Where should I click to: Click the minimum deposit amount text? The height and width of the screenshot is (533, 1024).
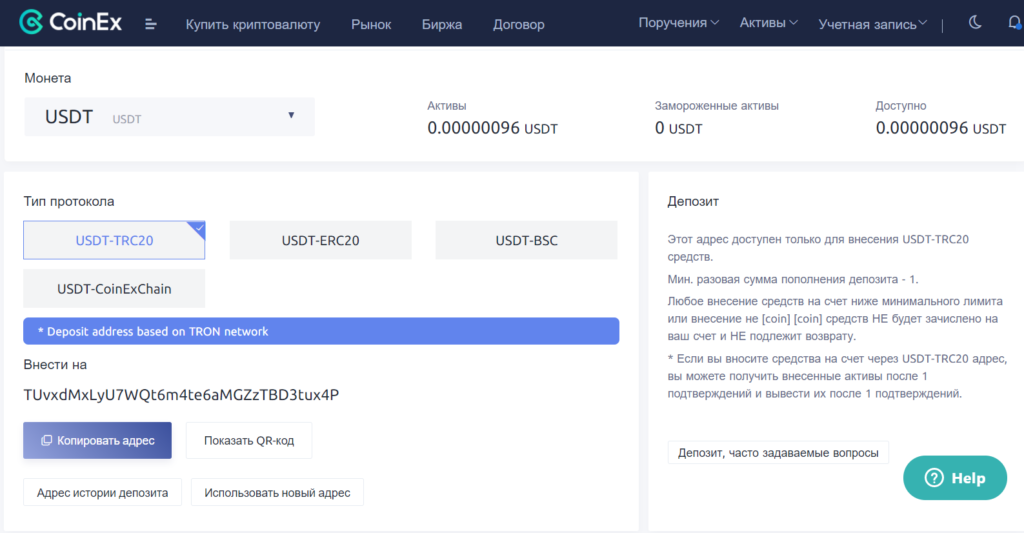pos(793,279)
